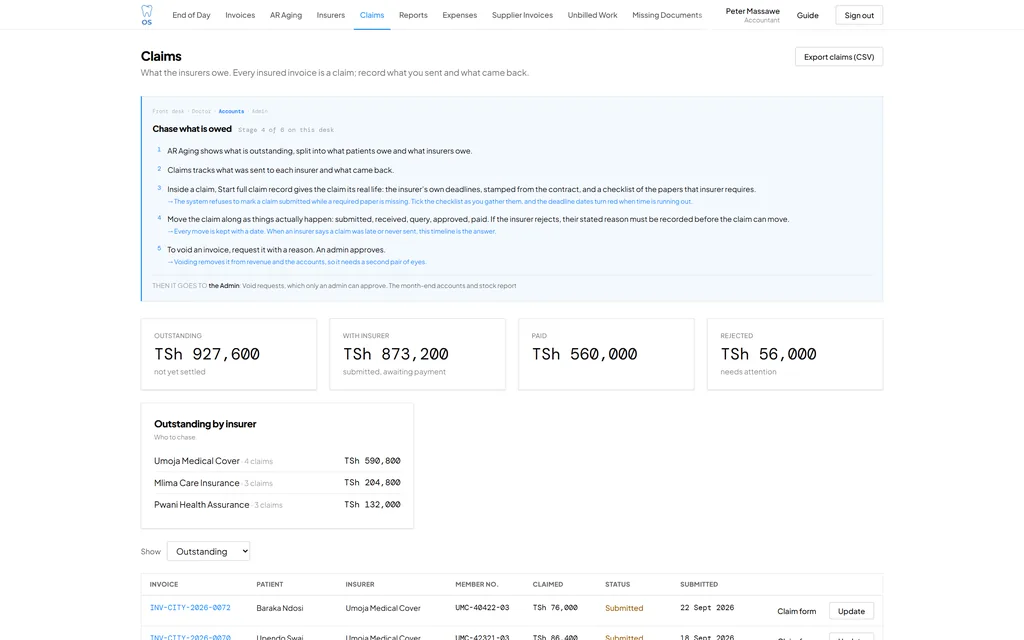
Task: Click the Patient column header
Action: coord(270,584)
